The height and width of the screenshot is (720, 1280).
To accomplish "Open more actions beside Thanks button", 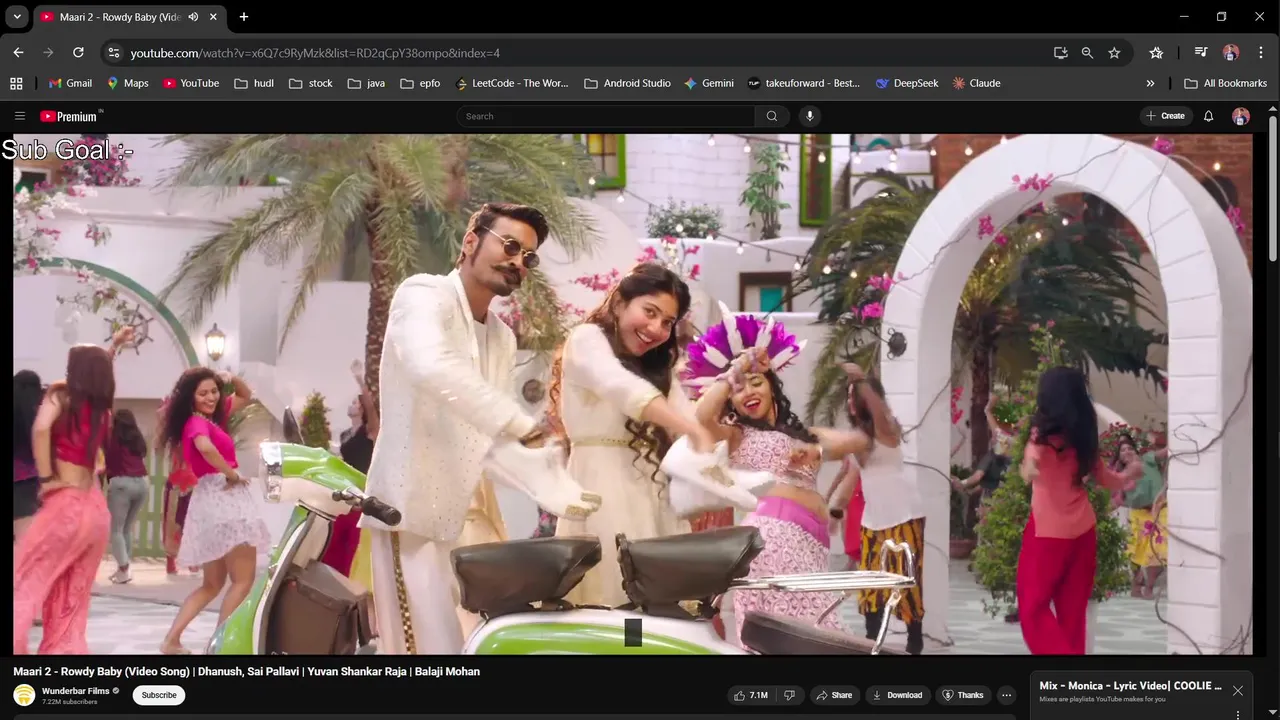I will pyautogui.click(x=1007, y=695).
